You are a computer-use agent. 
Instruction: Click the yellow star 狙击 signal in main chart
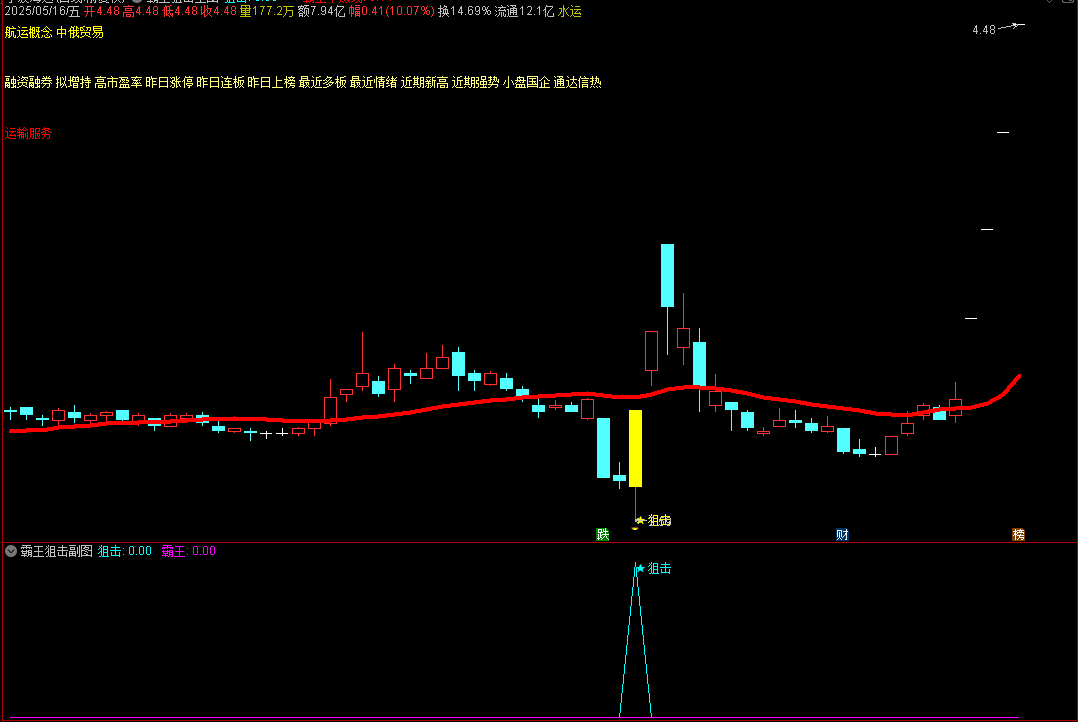tap(653, 521)
